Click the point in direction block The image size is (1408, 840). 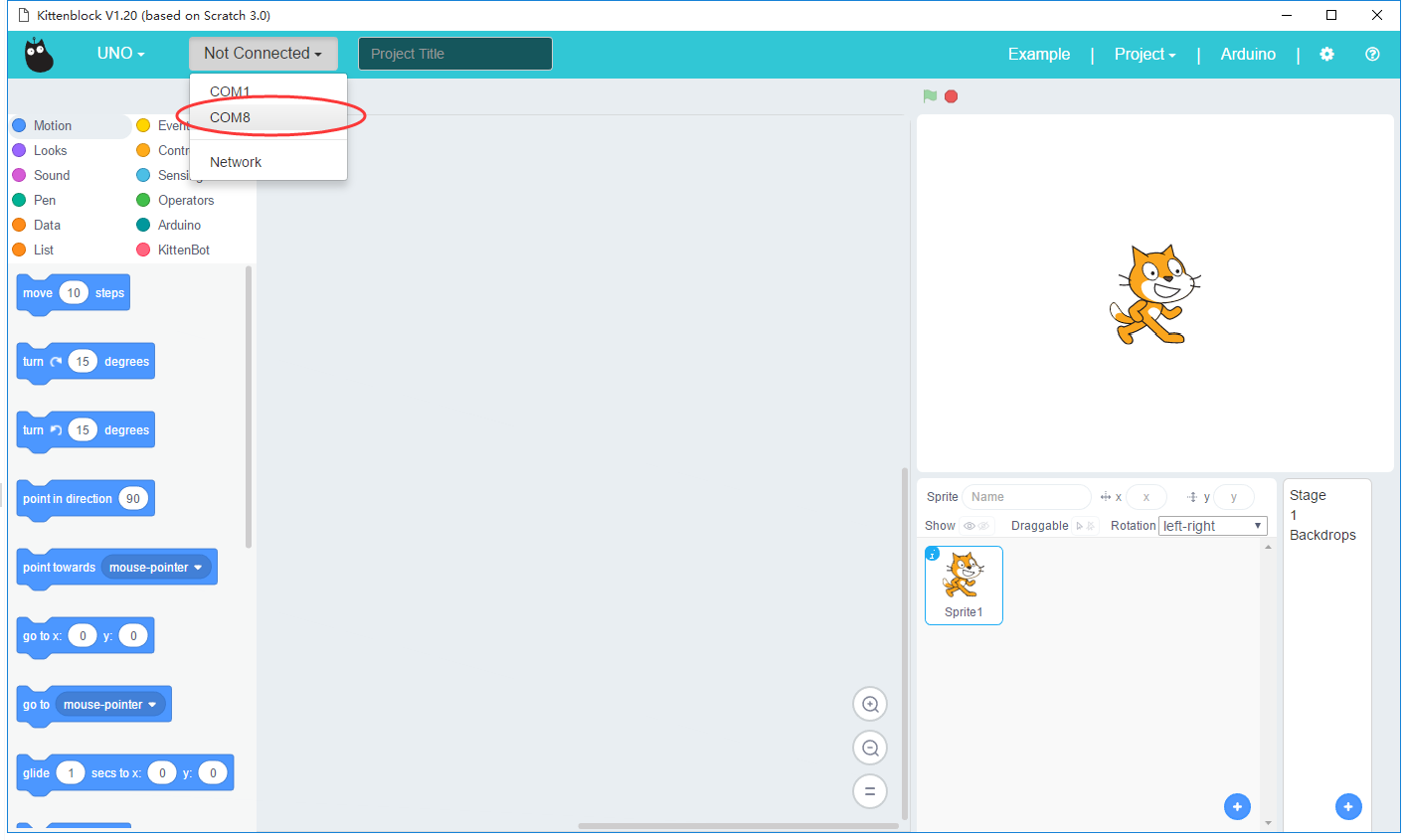86,500
